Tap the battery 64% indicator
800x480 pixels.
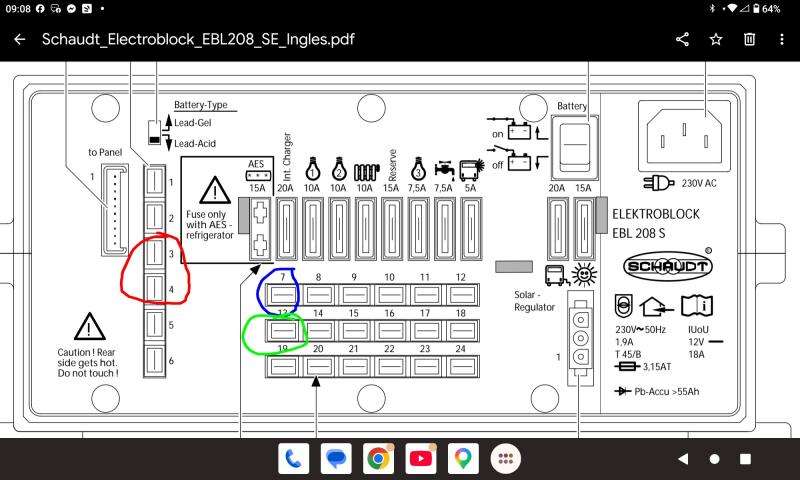tap(767, 9)
